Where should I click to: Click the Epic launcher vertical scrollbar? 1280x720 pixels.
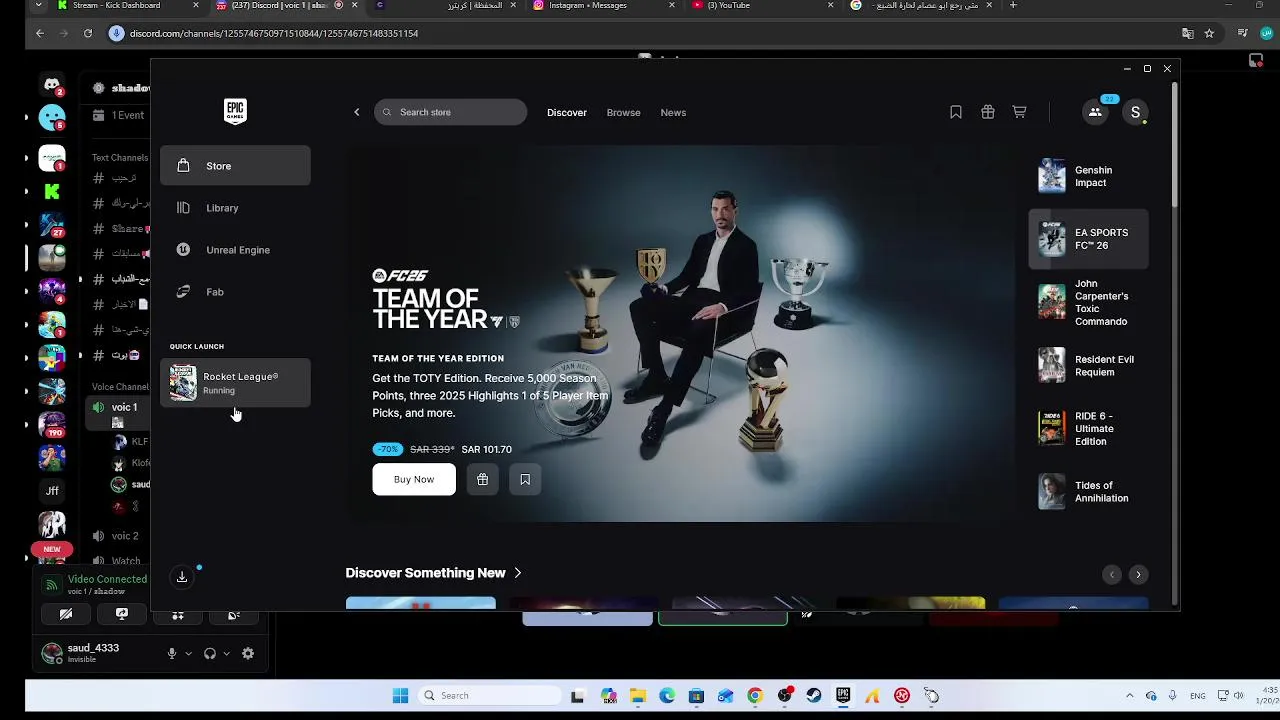point(1175,145)
